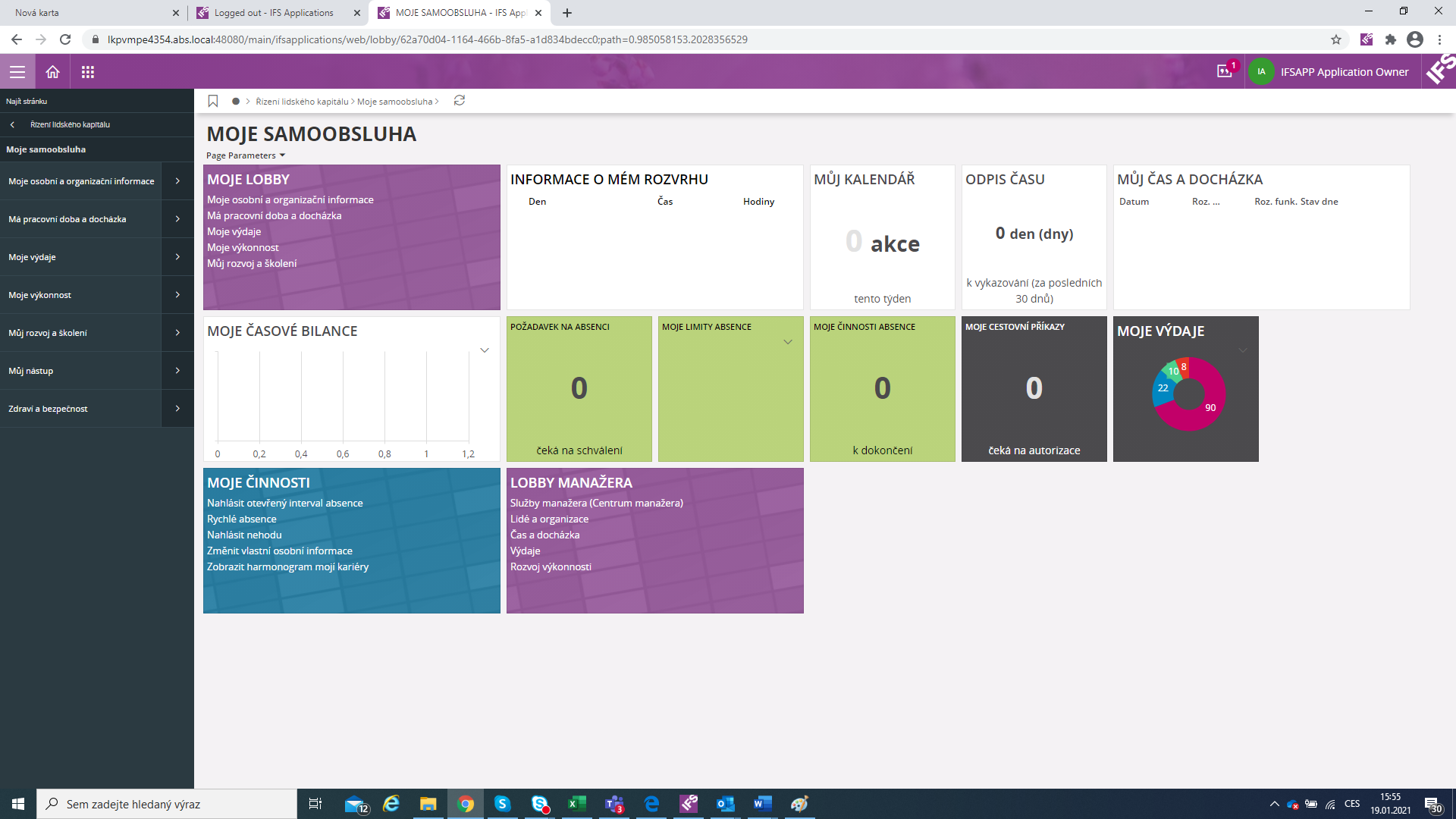Viewport: 1456px width, 819px height.
Task: Click the notifications icon with badge
Action: (1225, 71)
